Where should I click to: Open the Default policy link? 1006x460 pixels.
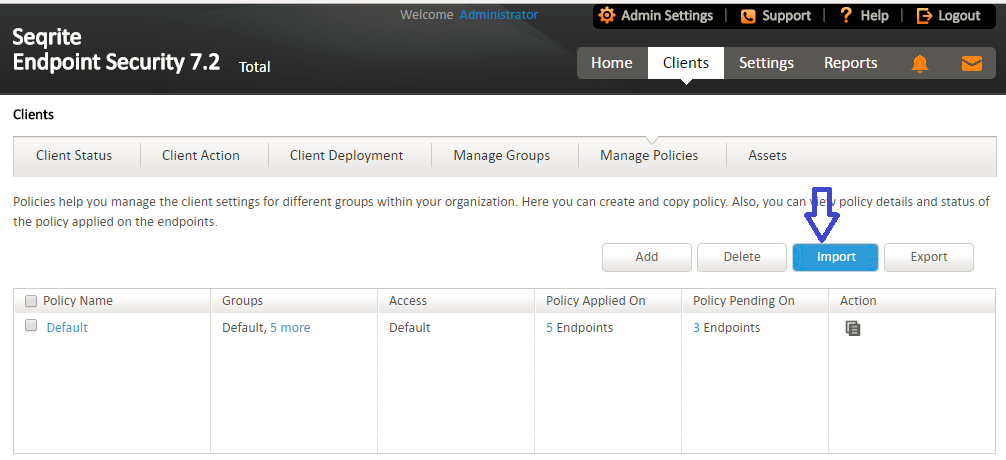tap(67, 327)
